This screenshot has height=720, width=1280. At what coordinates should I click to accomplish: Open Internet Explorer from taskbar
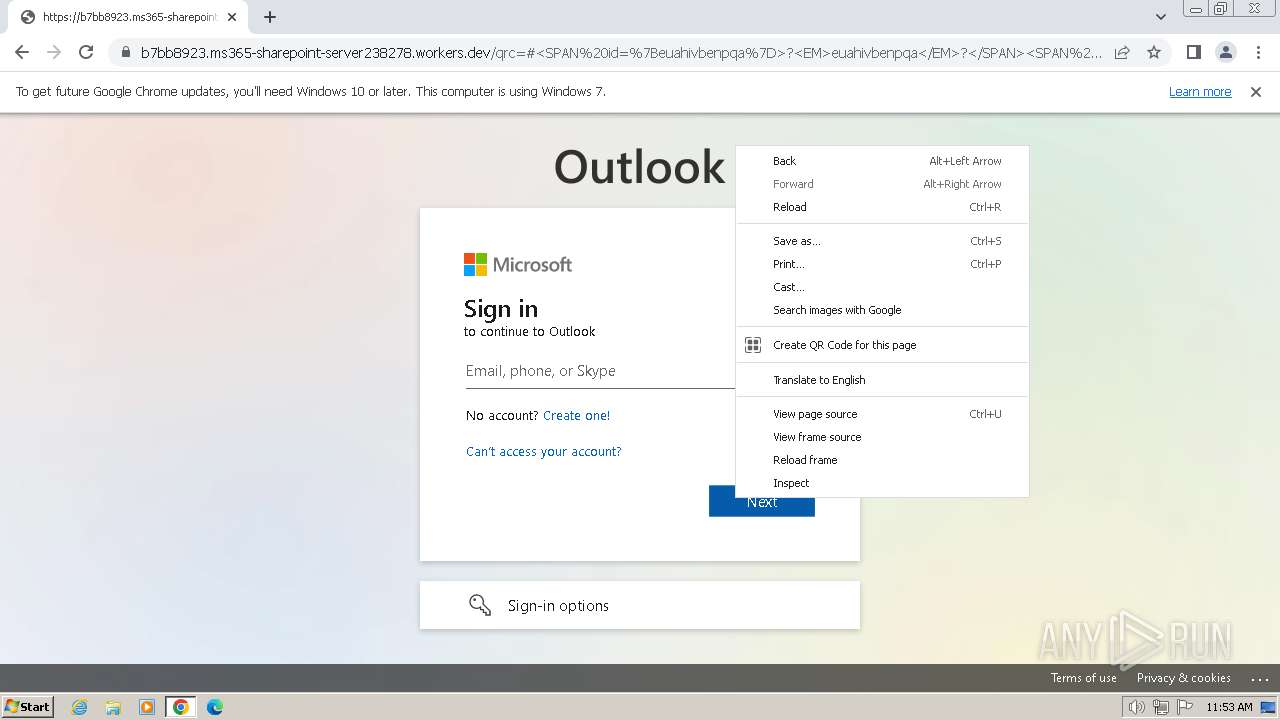pyautogui.click(x=80, y=707)
